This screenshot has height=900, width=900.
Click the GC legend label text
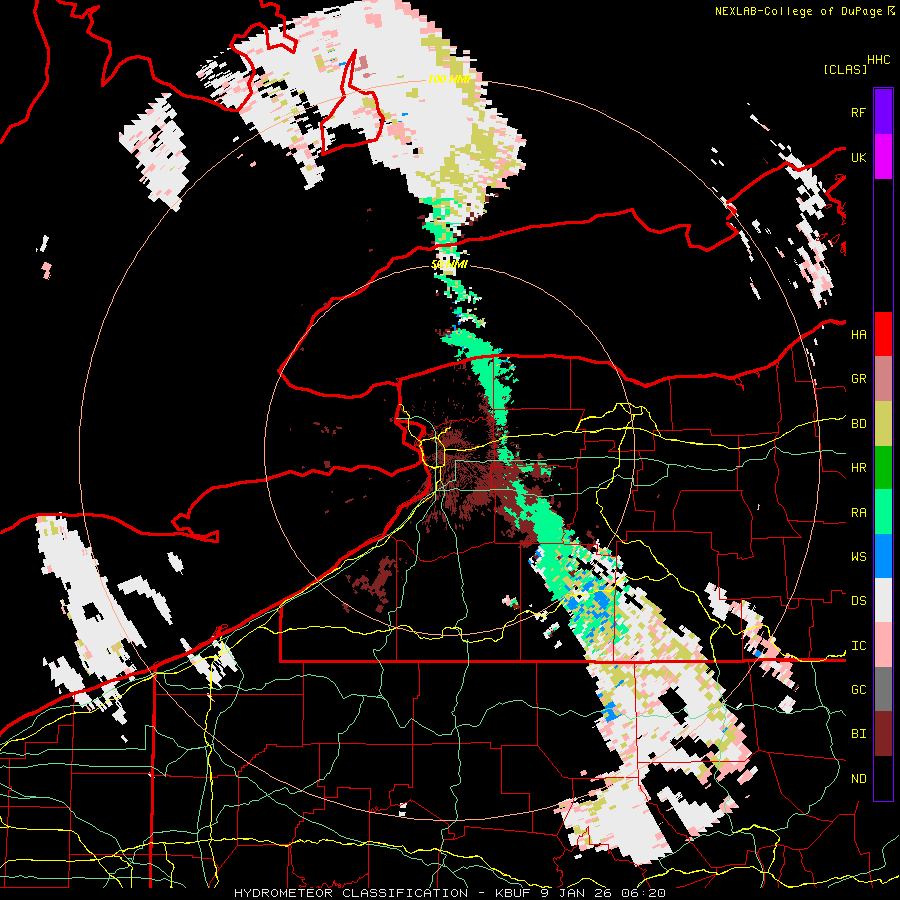(858, 689)
